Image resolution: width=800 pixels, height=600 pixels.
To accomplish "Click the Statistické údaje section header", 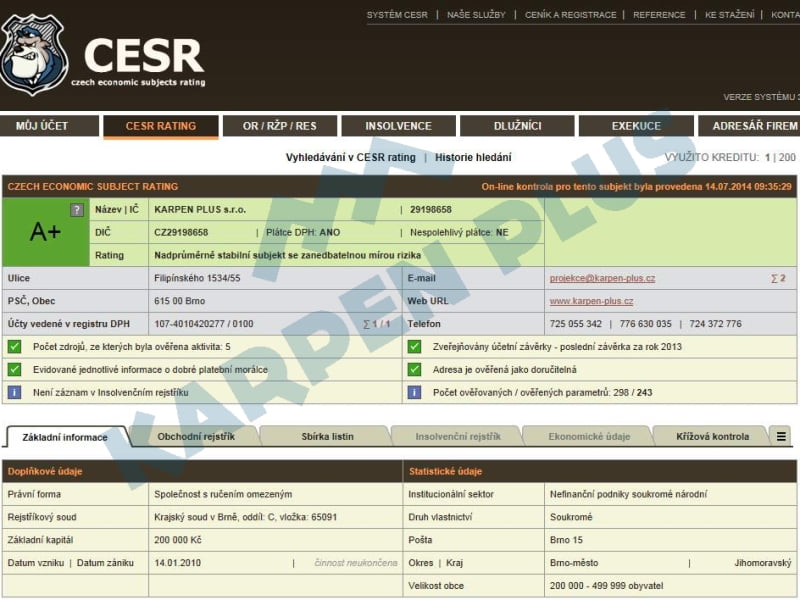I will pos(445,471).
